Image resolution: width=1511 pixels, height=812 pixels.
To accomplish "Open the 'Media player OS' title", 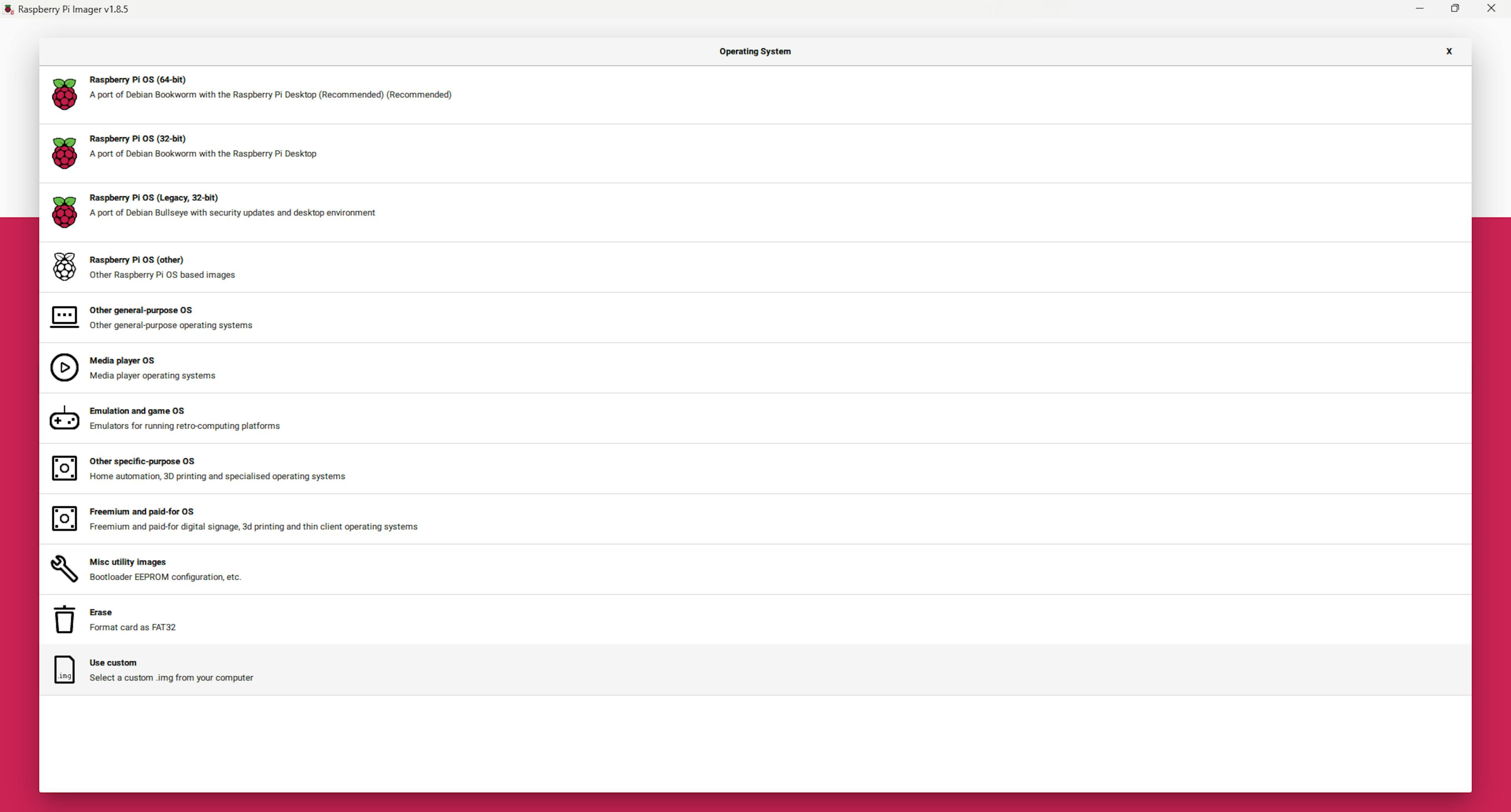I will pyautogui.click(x=122, y=361).
